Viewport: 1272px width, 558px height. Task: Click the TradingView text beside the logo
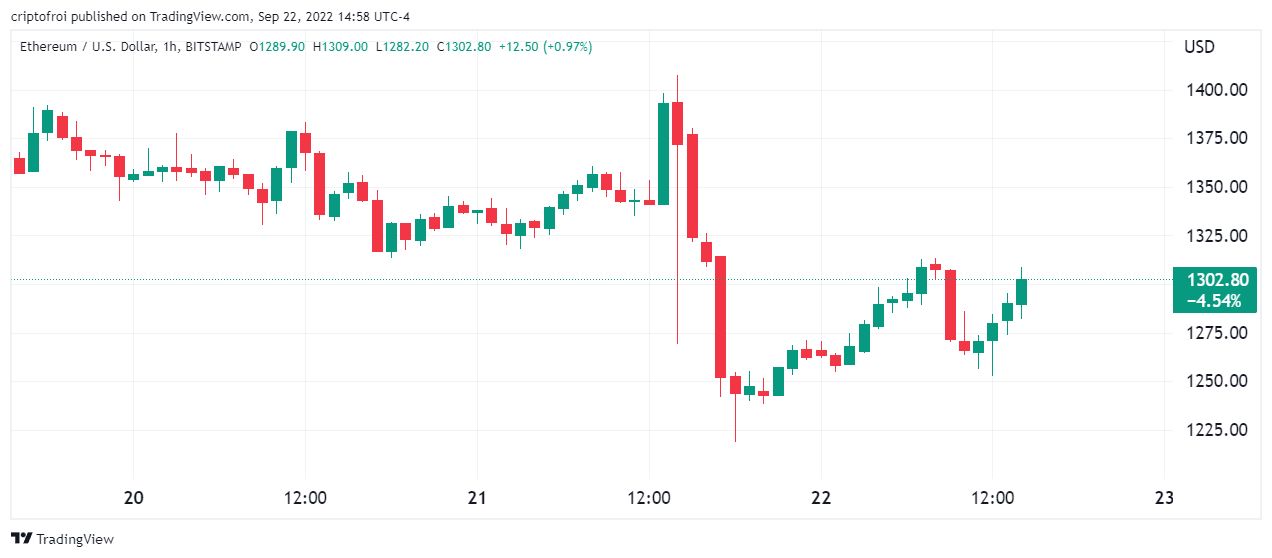(x=75, y=539)
